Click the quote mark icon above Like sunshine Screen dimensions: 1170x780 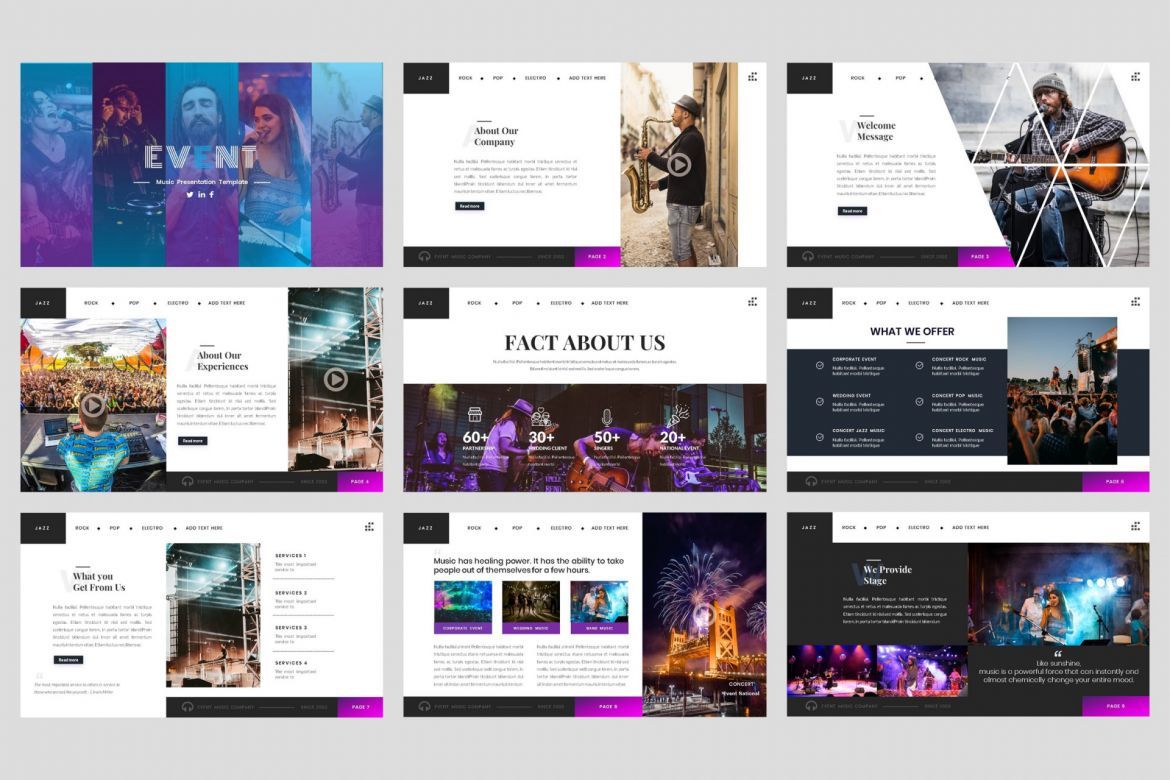point(1057,654)
